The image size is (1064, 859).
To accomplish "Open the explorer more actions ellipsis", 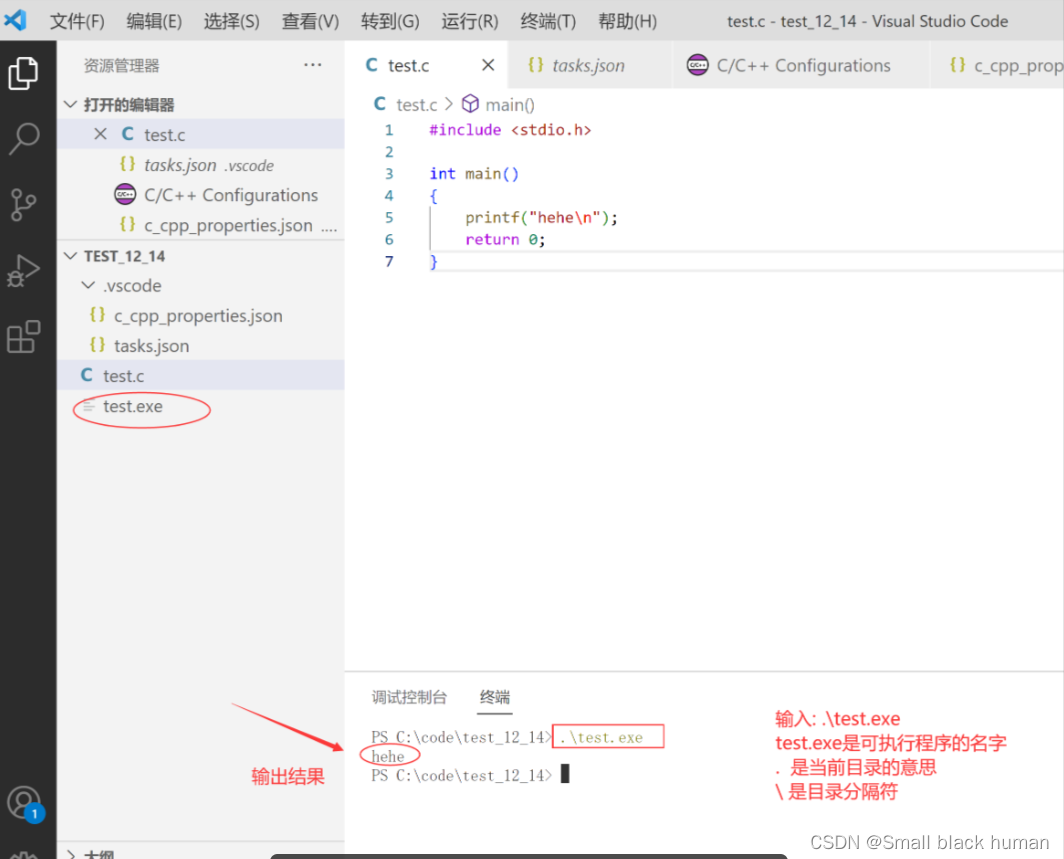I will (313, 66).
